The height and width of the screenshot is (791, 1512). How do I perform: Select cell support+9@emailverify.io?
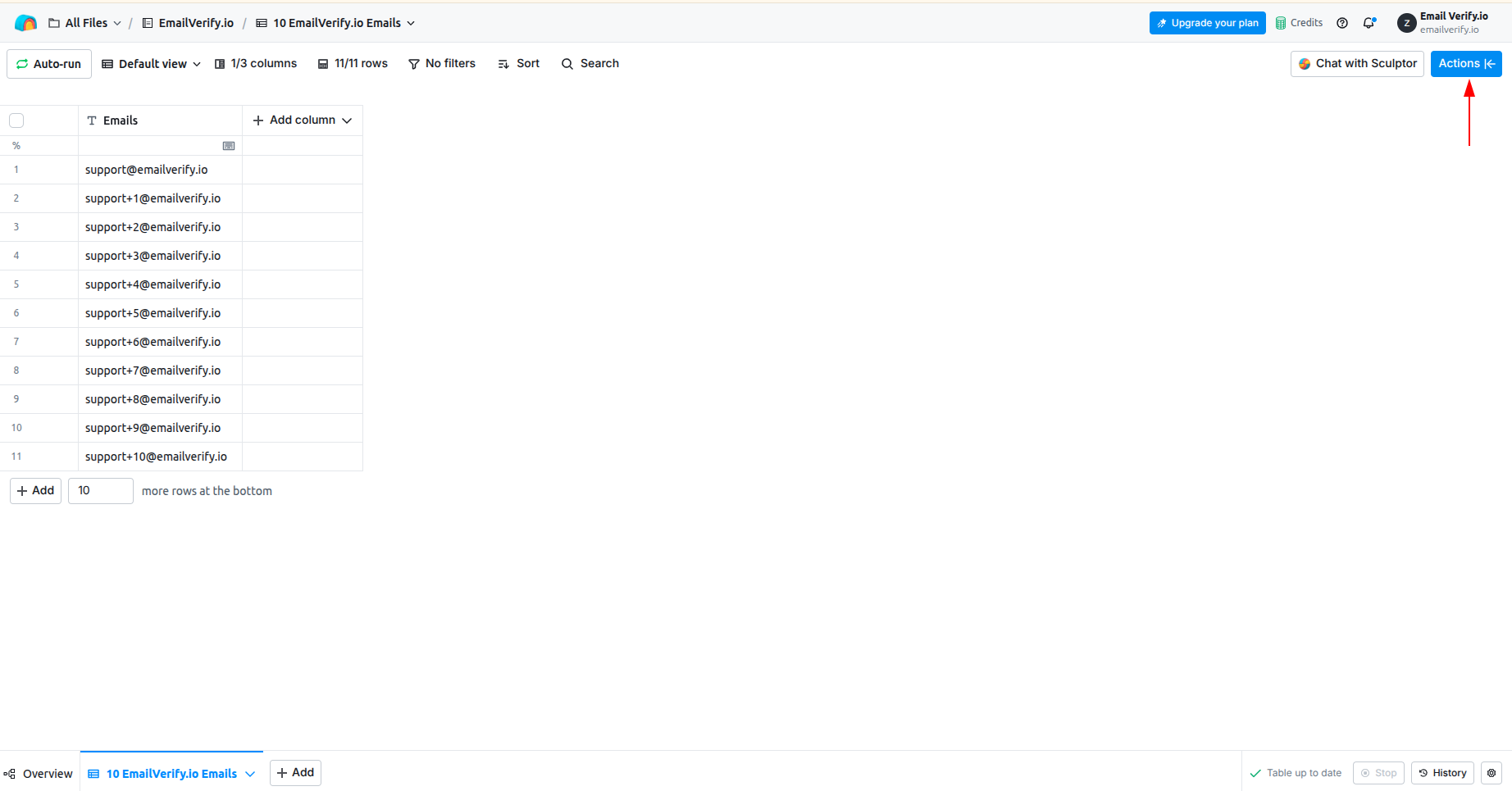pos(161,428)
